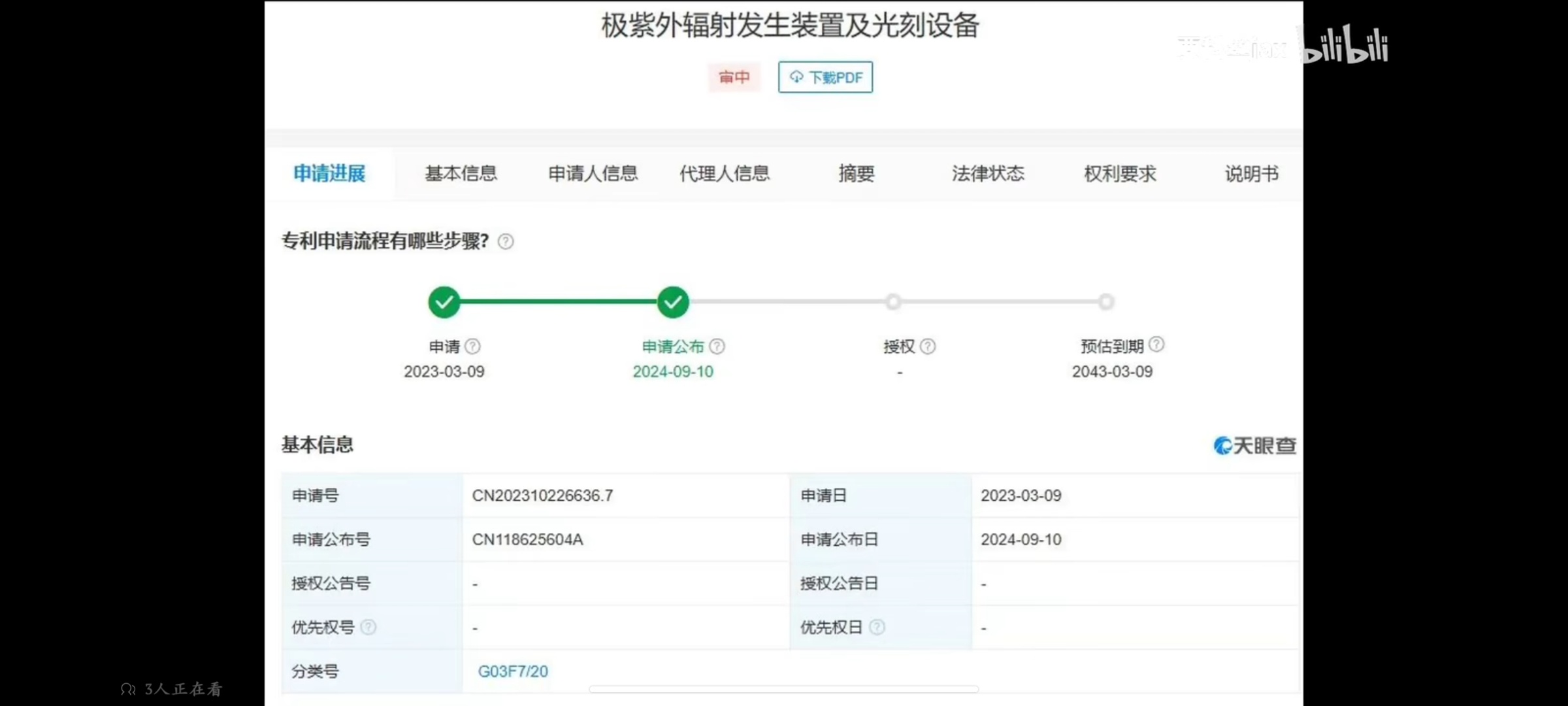
Task: Select the 法律状态 tab
Action: 988,174
